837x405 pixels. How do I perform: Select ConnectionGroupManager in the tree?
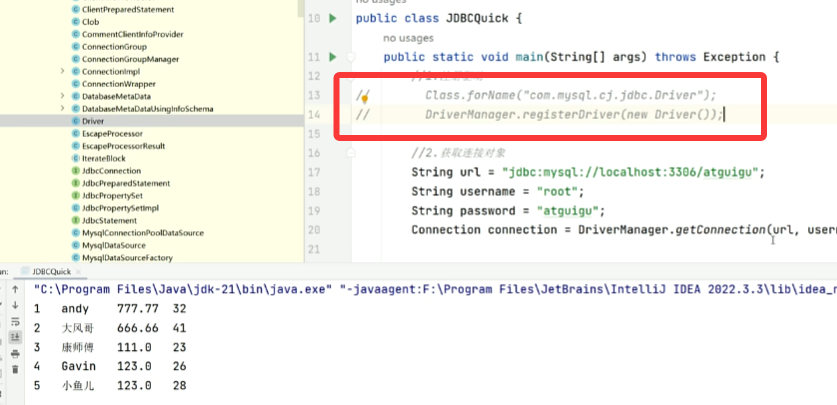(x=130, y=59)
